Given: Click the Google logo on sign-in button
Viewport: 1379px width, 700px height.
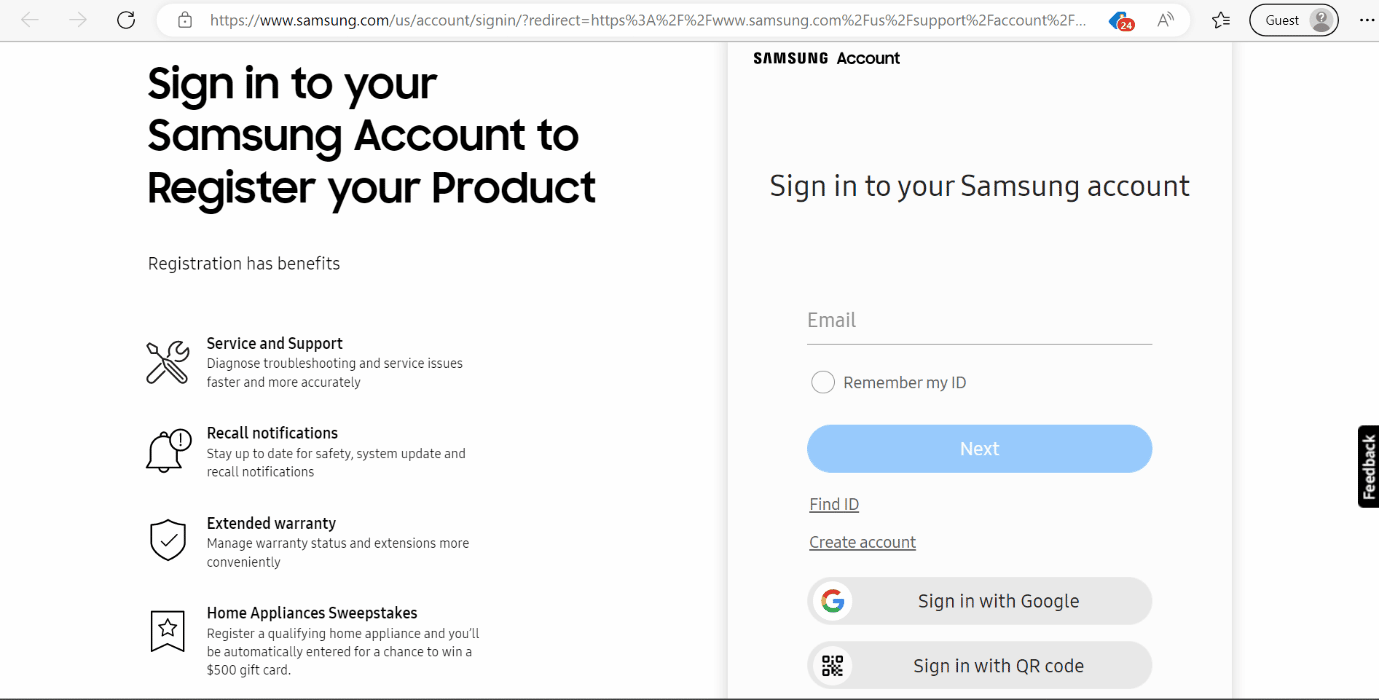Looking at the screenshot, I should pos(833,600).
